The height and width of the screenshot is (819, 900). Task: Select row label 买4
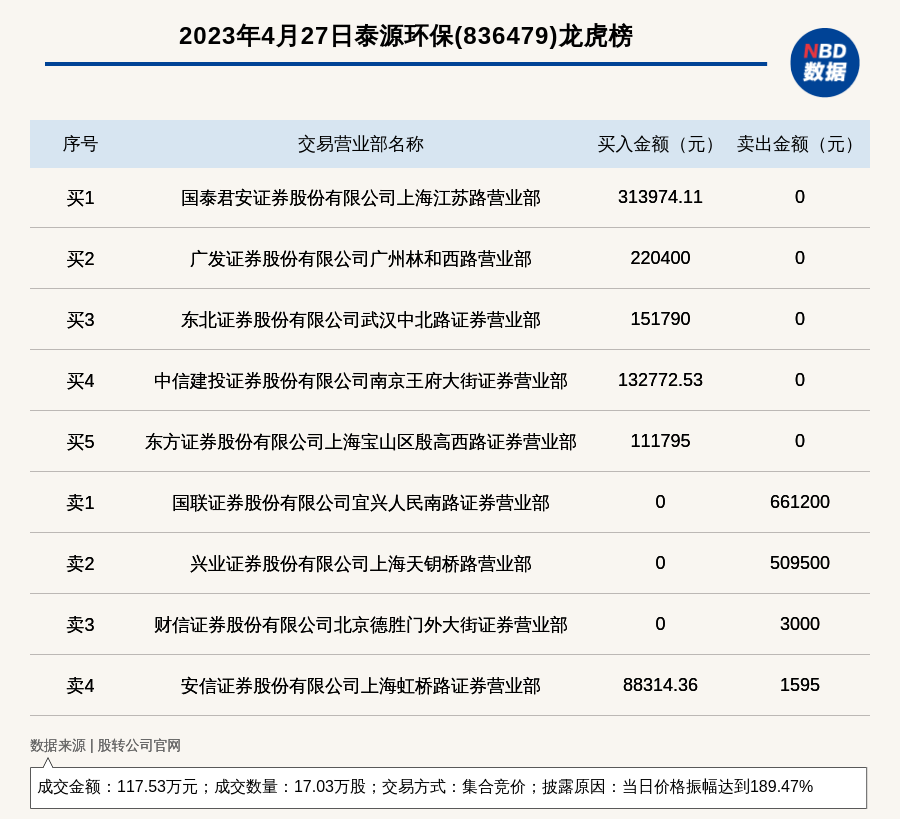point(80,381)
